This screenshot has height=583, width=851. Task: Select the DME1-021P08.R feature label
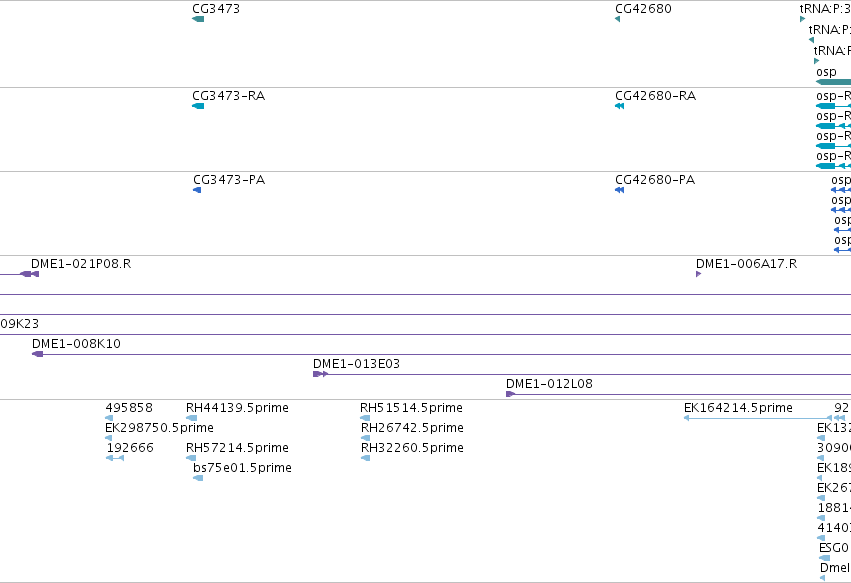81,264
